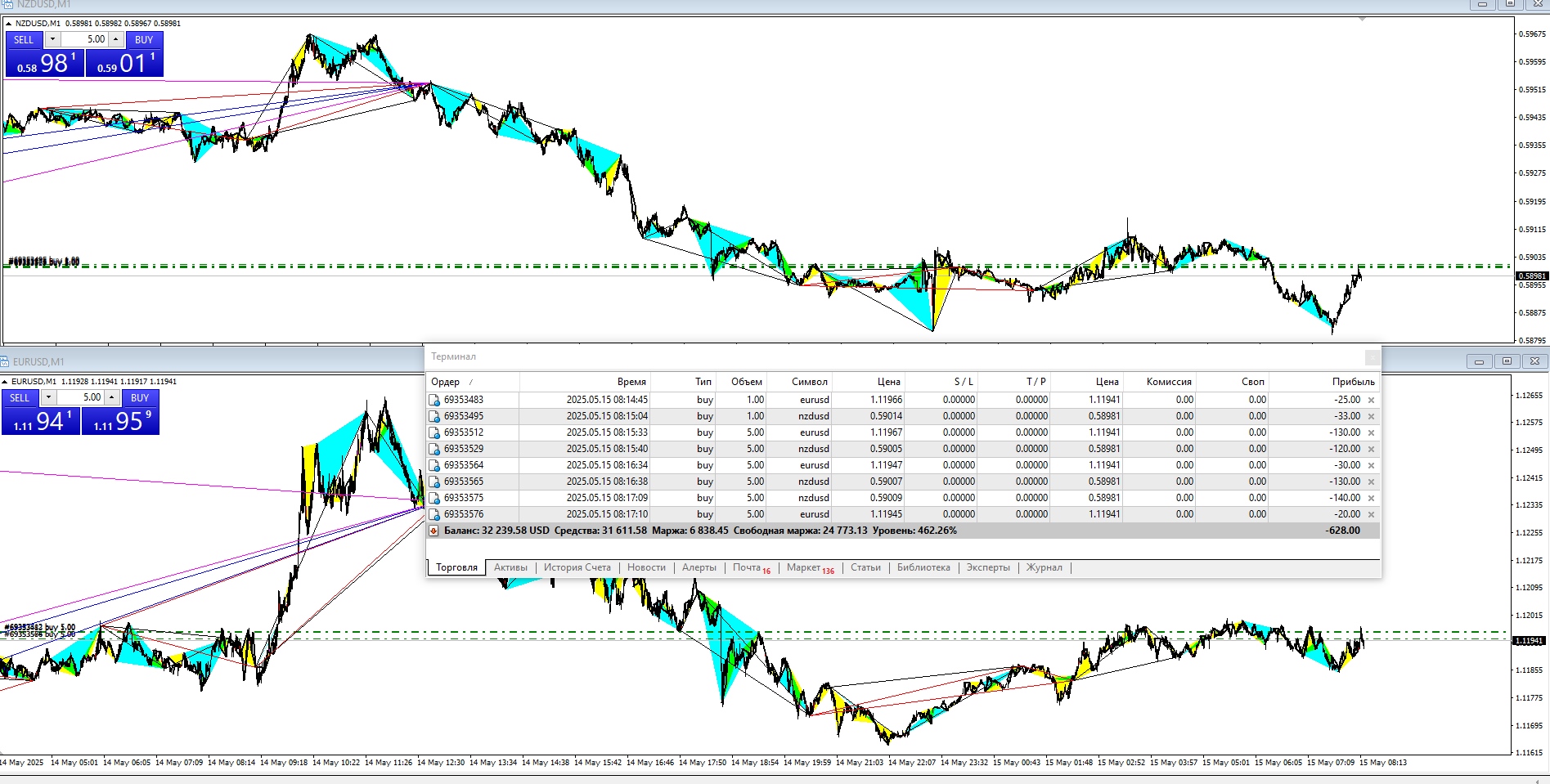Viewport: 1550px width, 784px height.
Task: Click current price label 0.58981 on NZDUSD scale
Action: (x=1531, y=276)
